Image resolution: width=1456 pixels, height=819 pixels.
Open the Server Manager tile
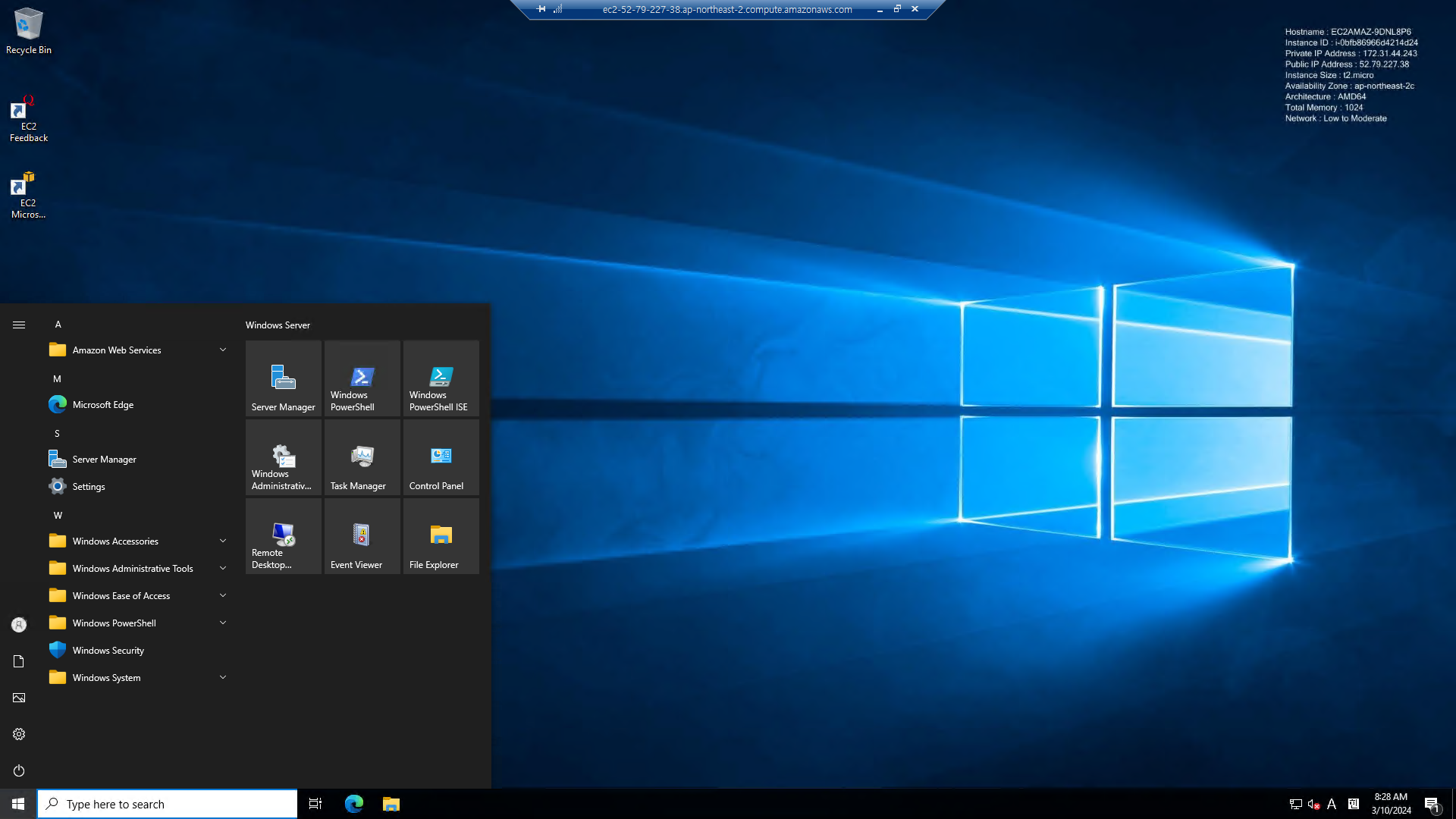[284, 378]
